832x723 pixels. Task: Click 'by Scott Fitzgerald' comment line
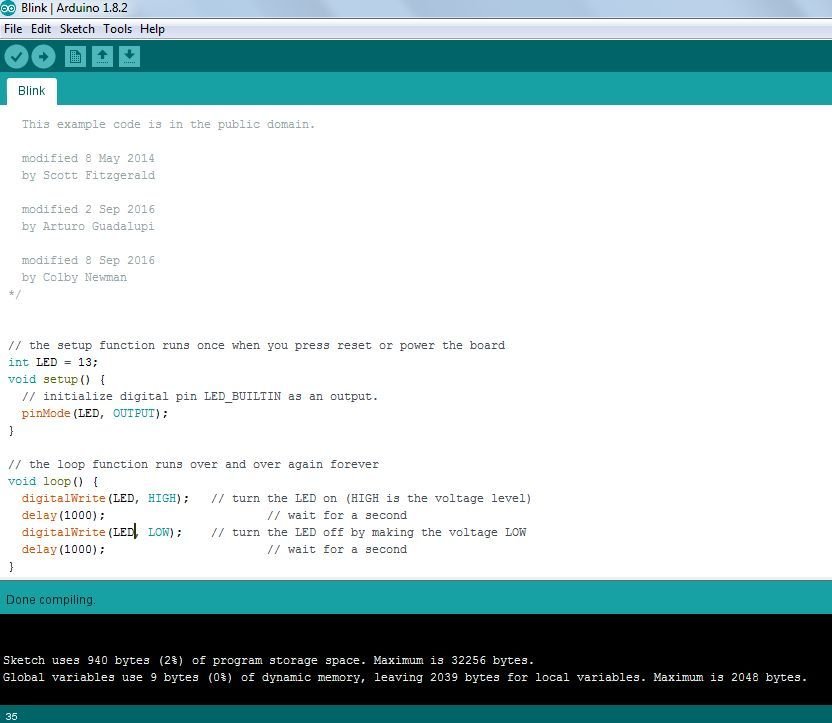[x=88, y=175]
